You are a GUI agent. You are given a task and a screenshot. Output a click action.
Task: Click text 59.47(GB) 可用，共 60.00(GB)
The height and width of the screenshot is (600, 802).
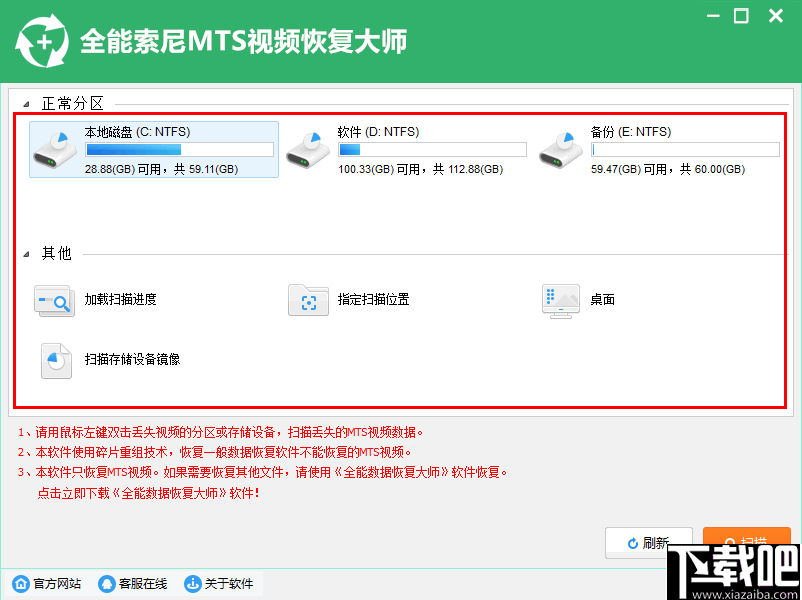tap(668, 169)
